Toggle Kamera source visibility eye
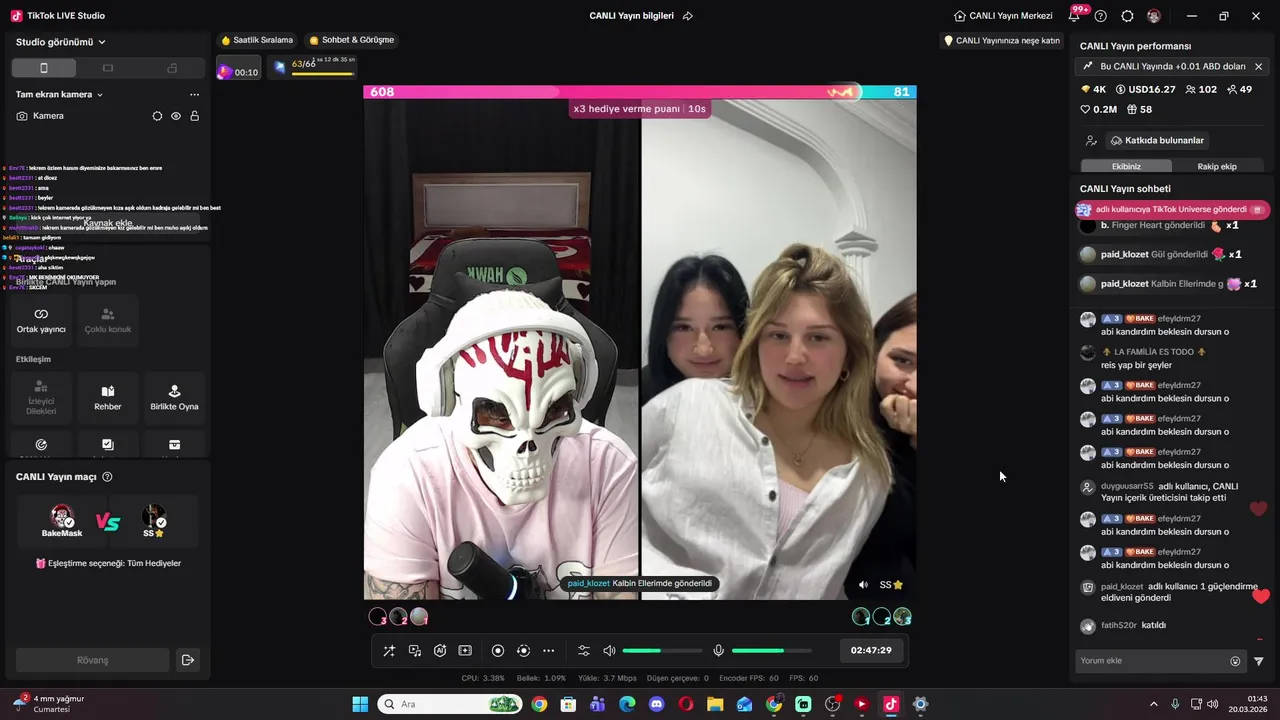The image size is (1280, 720). (x=176, y=116)
